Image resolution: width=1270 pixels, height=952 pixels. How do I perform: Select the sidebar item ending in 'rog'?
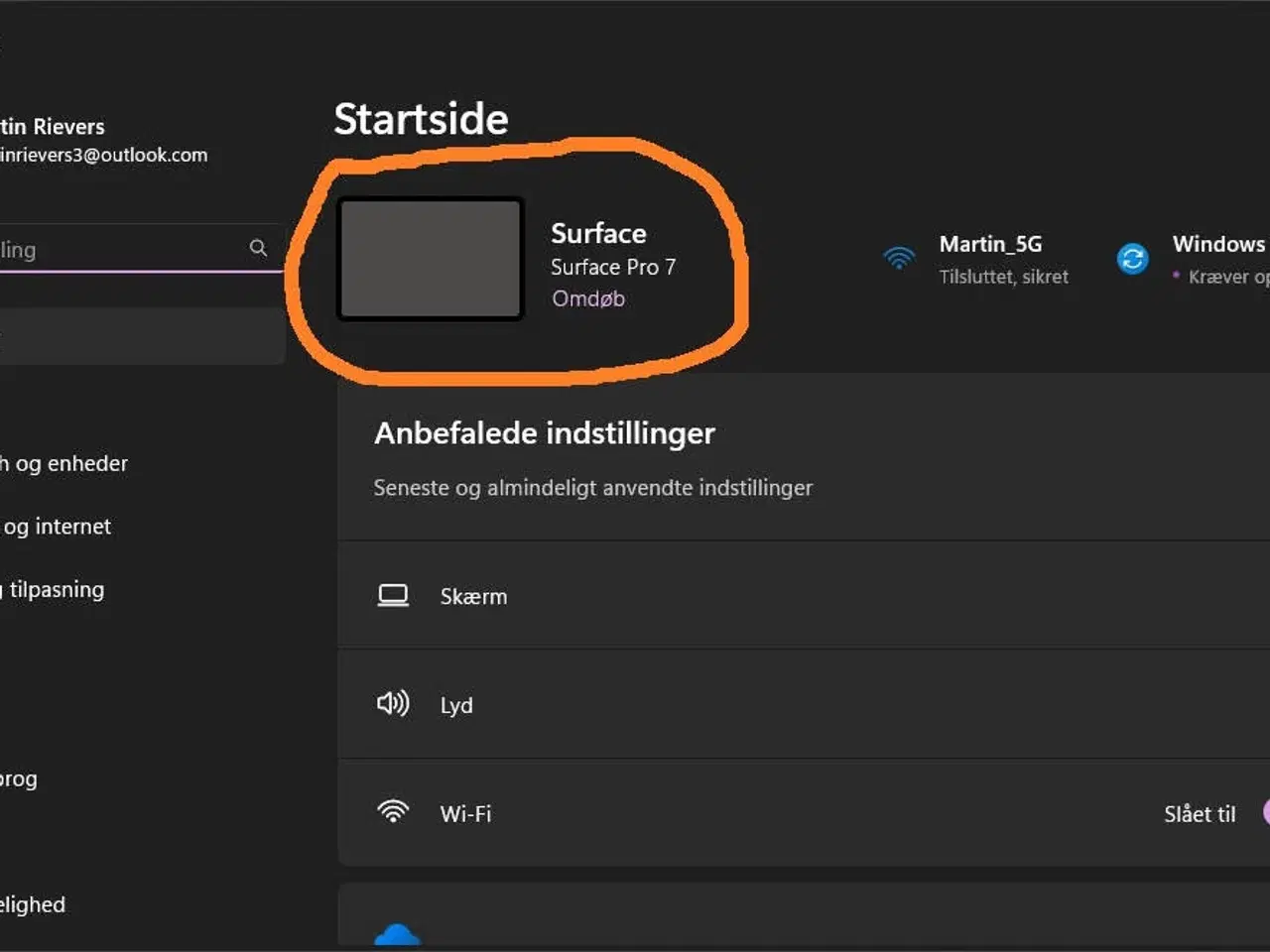(x=20, y=778)
